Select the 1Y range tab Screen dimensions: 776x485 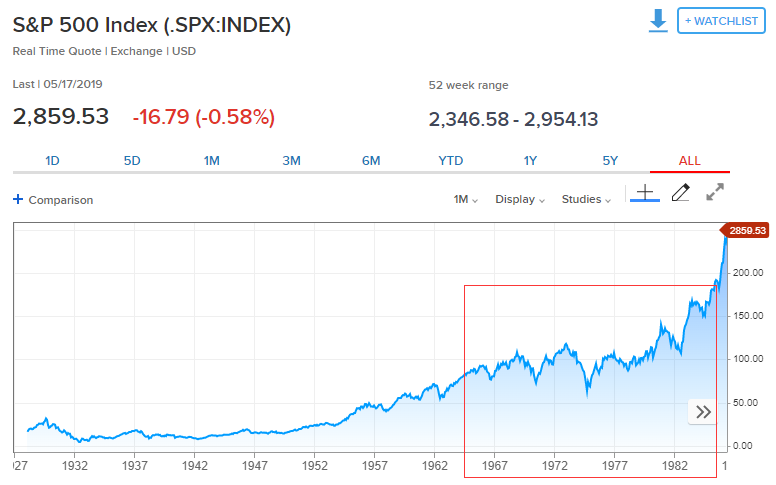(x=530, y=160)
